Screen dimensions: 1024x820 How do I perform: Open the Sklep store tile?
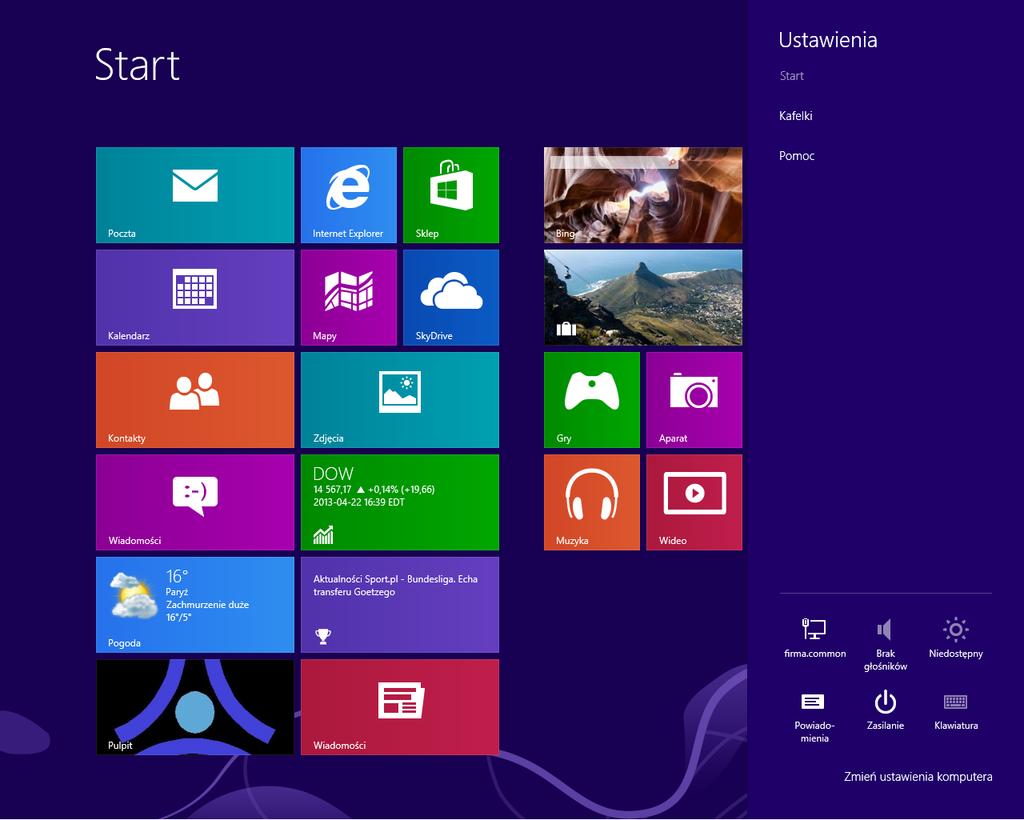coord(451,195)
